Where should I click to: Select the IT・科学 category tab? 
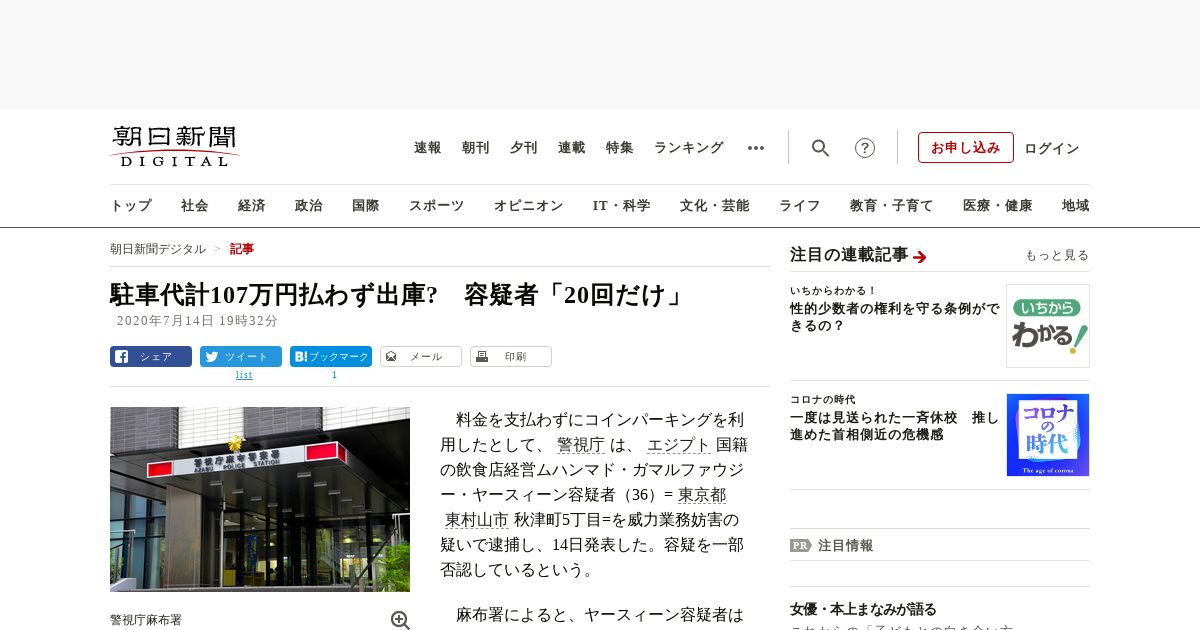click(622, 206)
